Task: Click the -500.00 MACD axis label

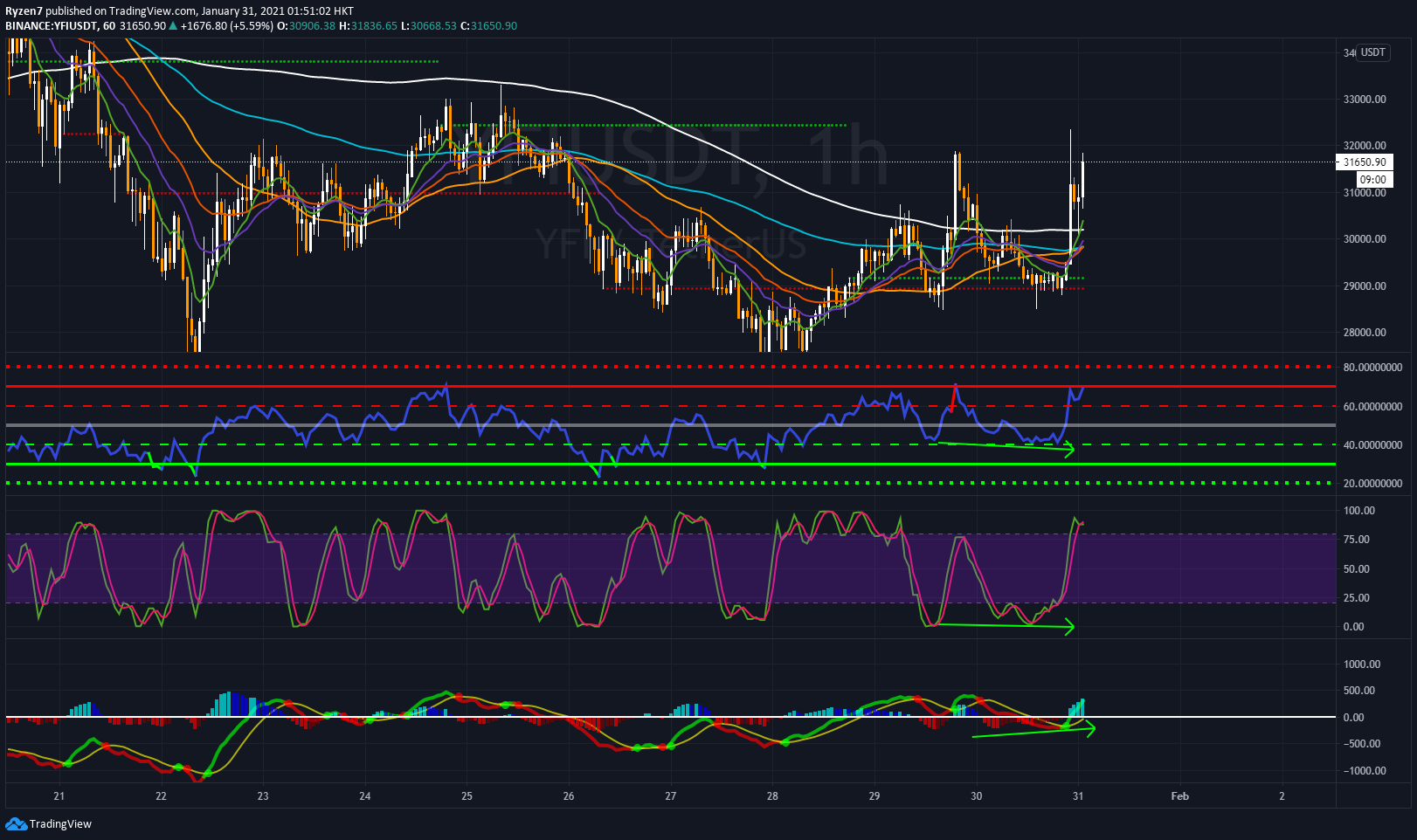Action: pyautogui.click(x=1362, y=744)
